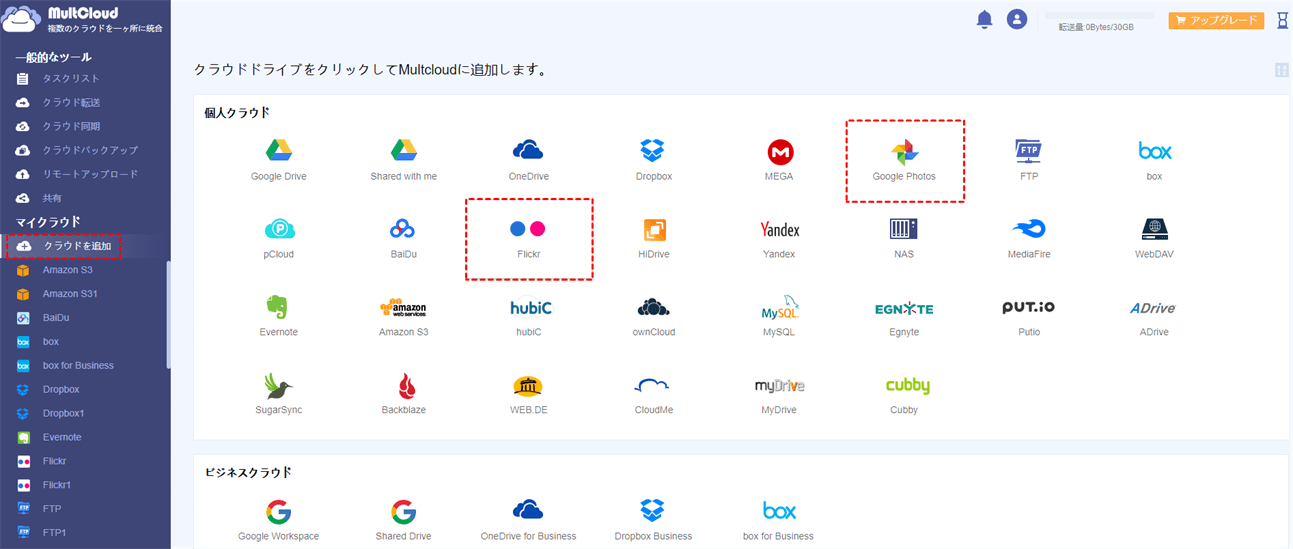This screenshot has width=1293, height=549.
Task: Click the アップグレード upgrade button
Action: [1216, 20]
